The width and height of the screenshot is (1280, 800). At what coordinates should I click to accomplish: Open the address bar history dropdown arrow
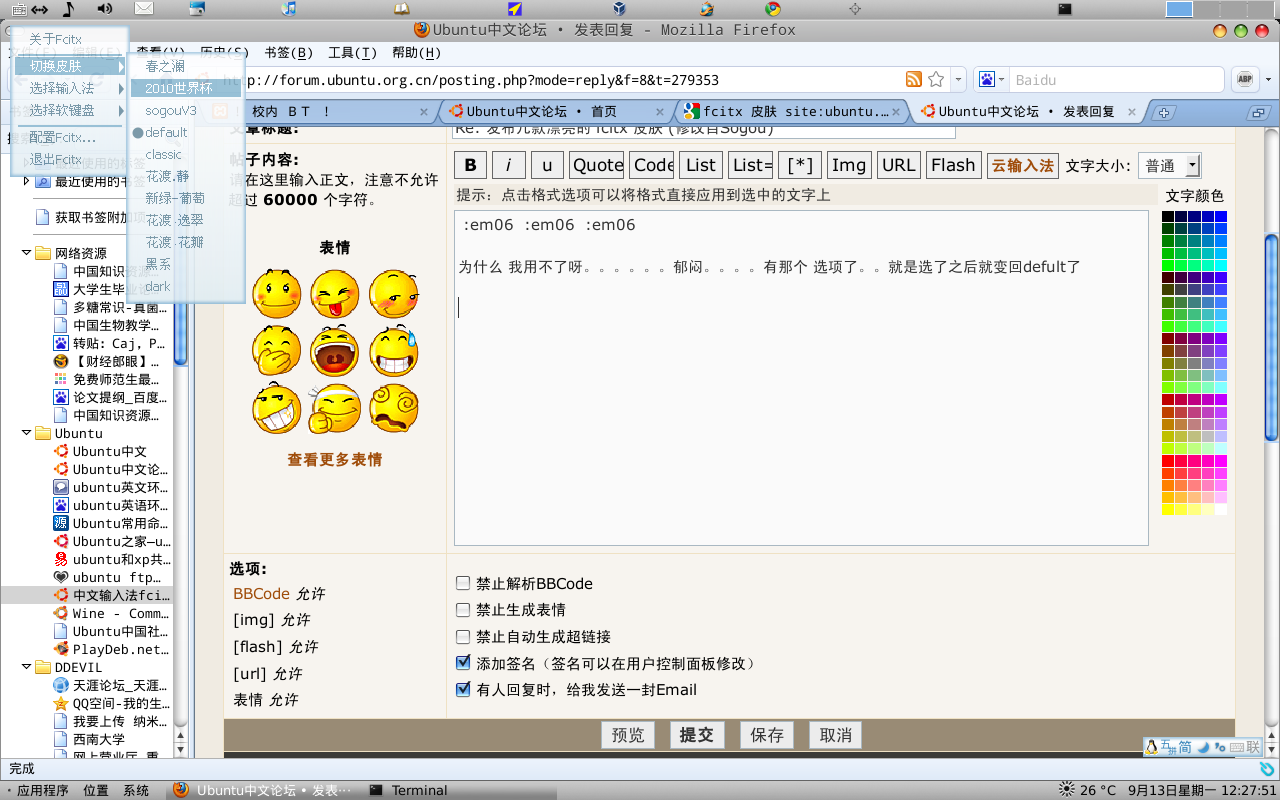pos(959,80)
